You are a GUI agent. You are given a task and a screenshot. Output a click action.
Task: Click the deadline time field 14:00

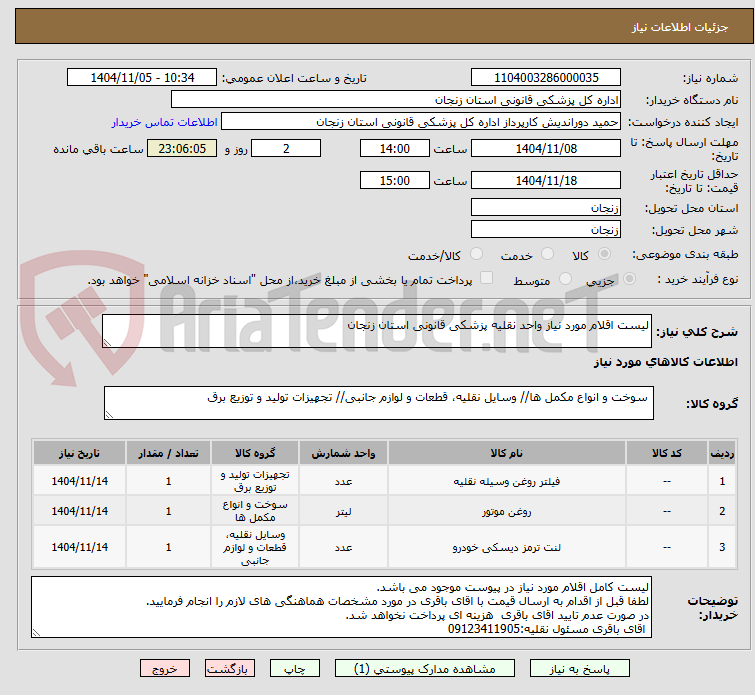point(395,148)
